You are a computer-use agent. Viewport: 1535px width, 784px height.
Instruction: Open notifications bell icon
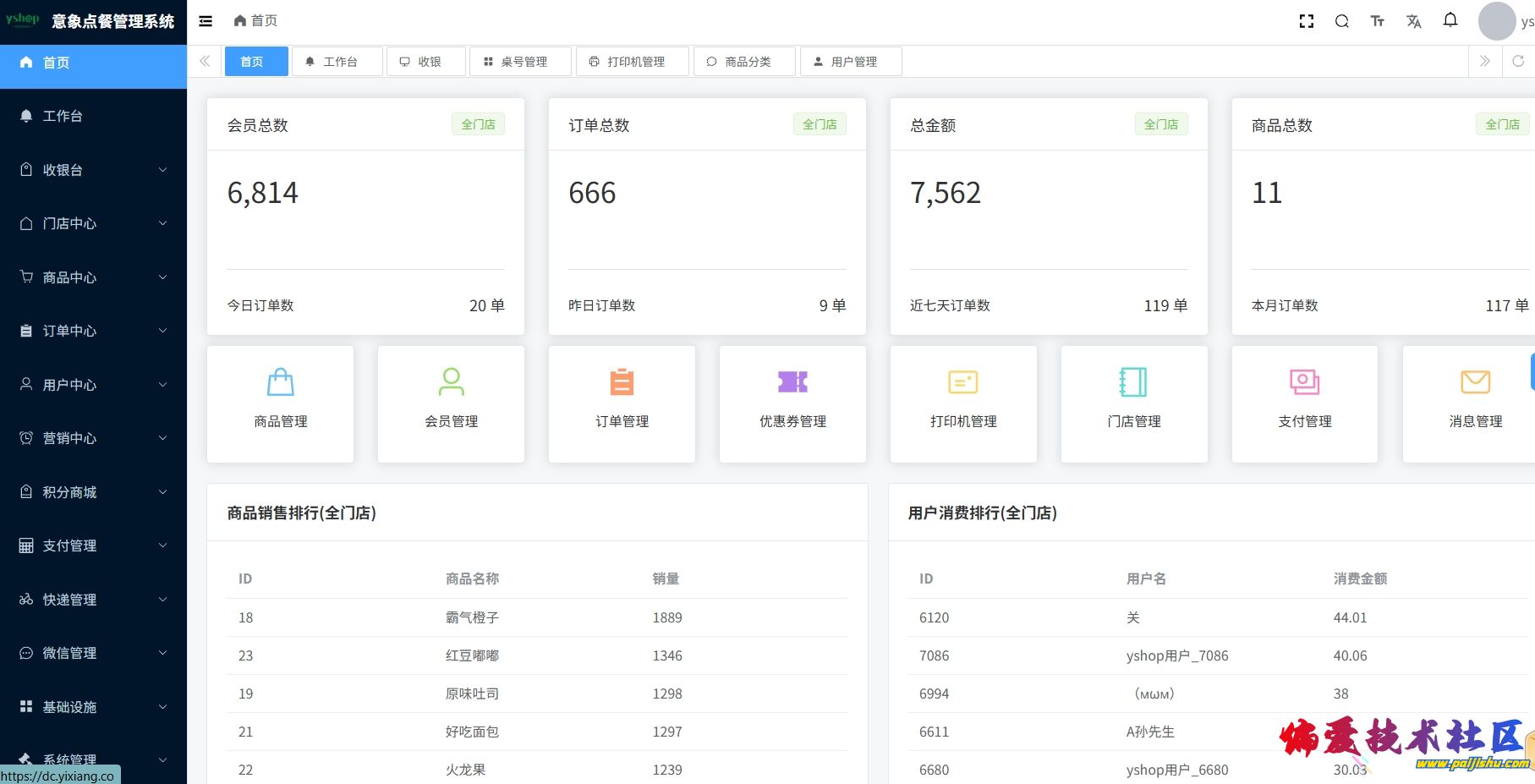[1450, 20]
